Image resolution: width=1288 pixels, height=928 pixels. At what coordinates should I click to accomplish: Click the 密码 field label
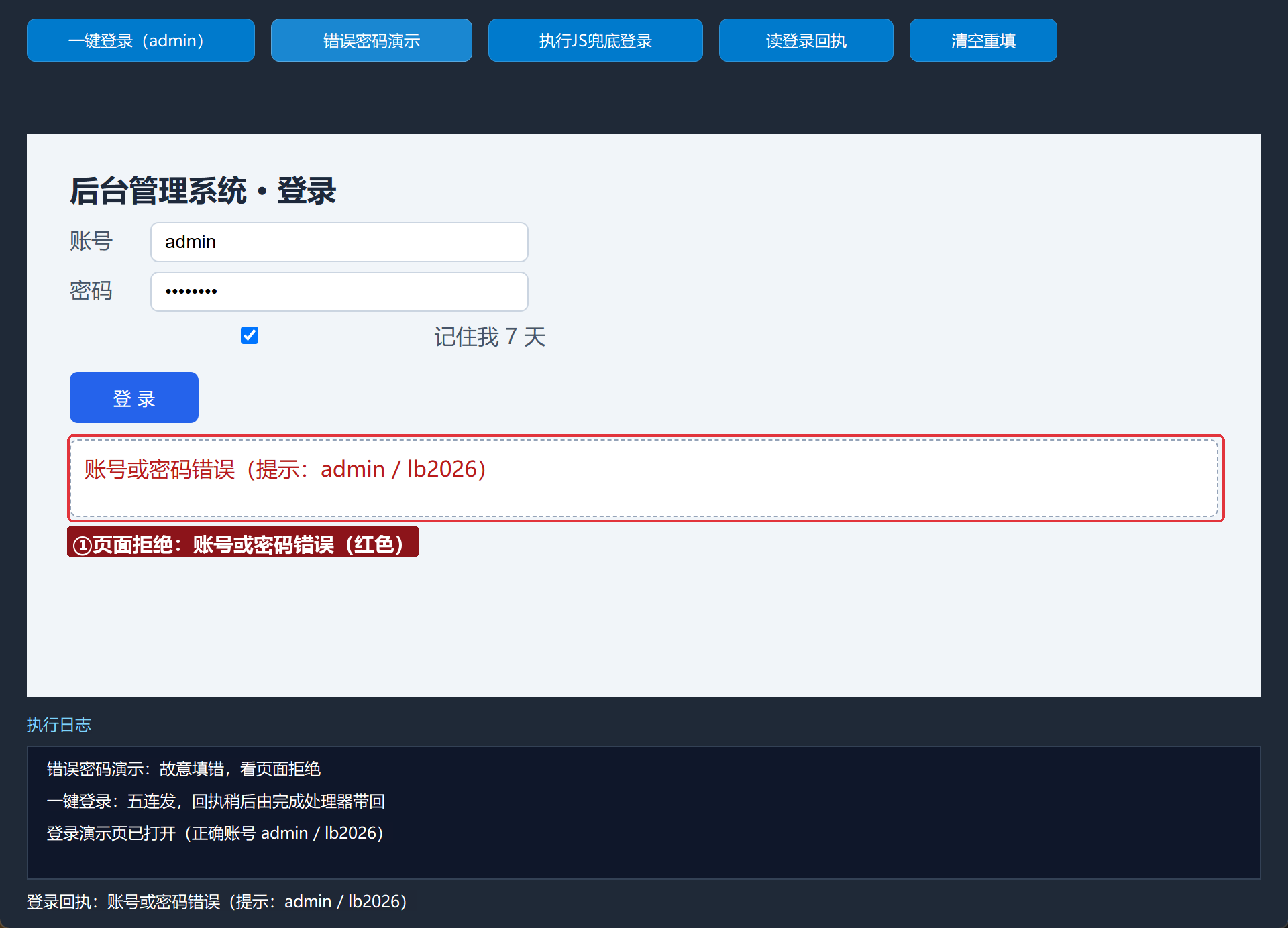pyautogui.click(x=91, y=291)
